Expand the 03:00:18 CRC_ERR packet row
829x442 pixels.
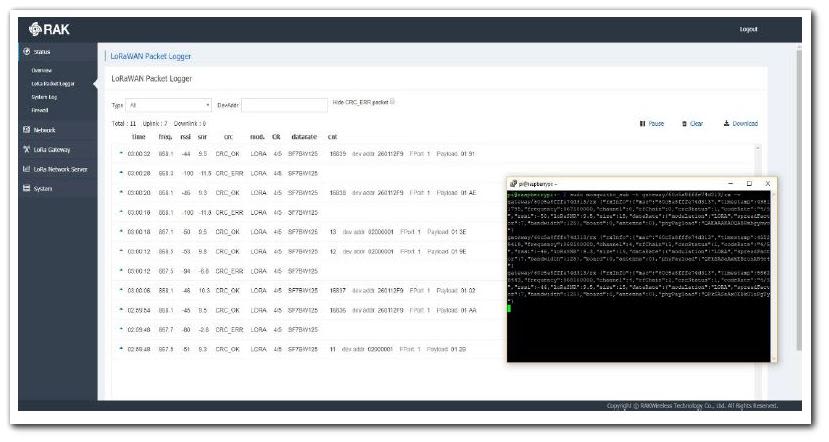point(121,212)
